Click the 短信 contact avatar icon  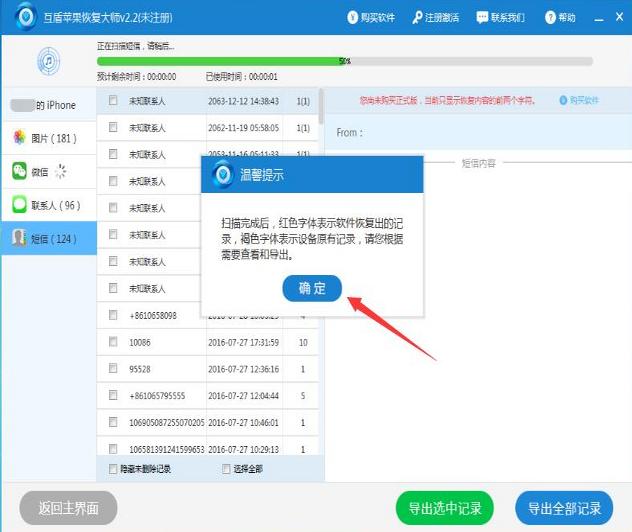[x=19, y=238]
